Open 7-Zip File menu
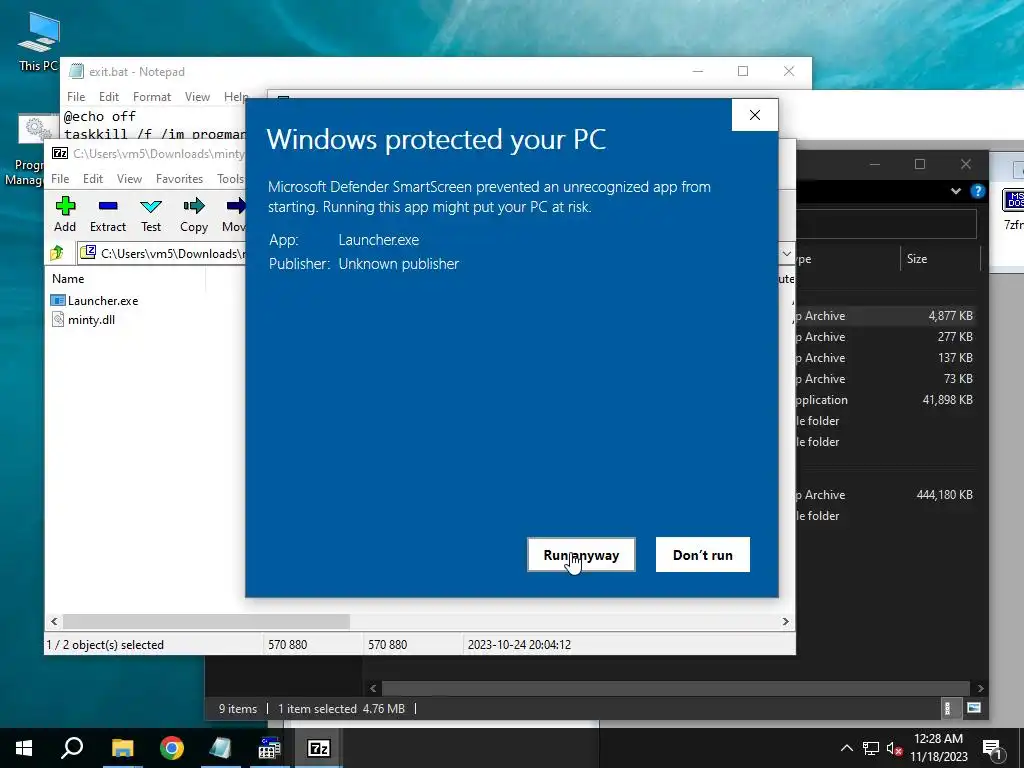1024x768 pixels. point(60,178)
